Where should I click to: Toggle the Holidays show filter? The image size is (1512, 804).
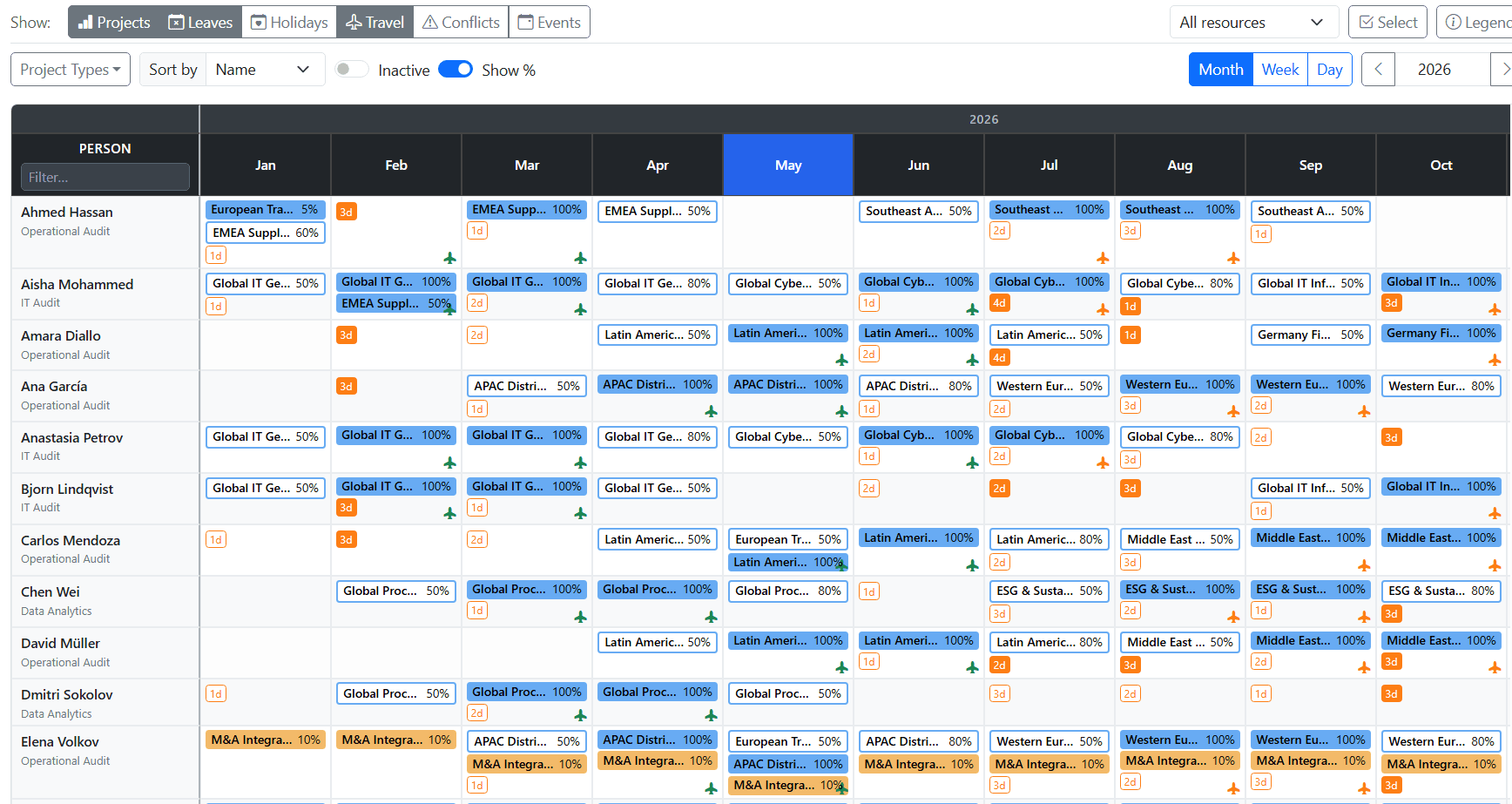point(289,22)
